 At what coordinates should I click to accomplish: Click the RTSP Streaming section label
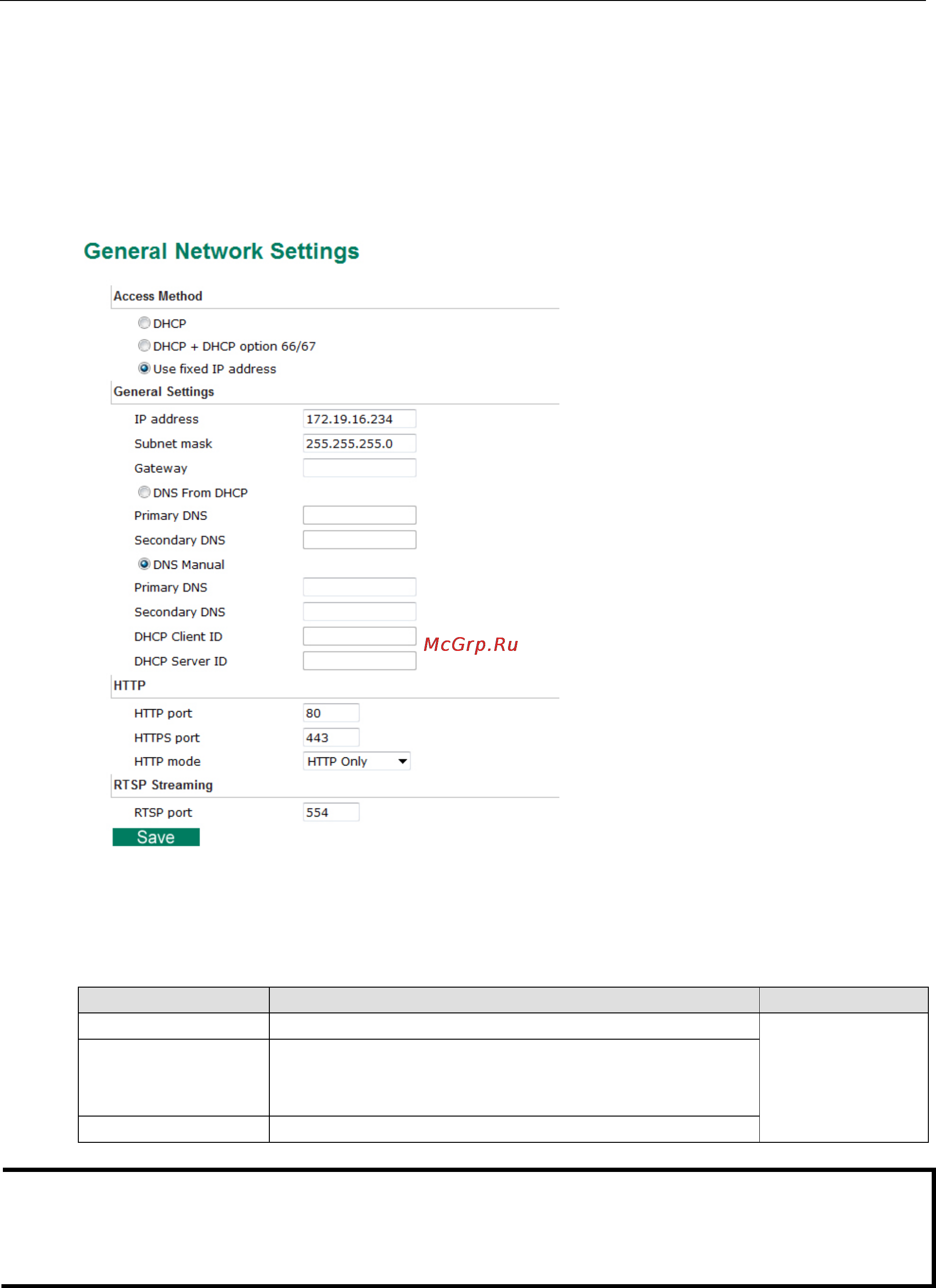pyautogui.click(x=163, y=785)
